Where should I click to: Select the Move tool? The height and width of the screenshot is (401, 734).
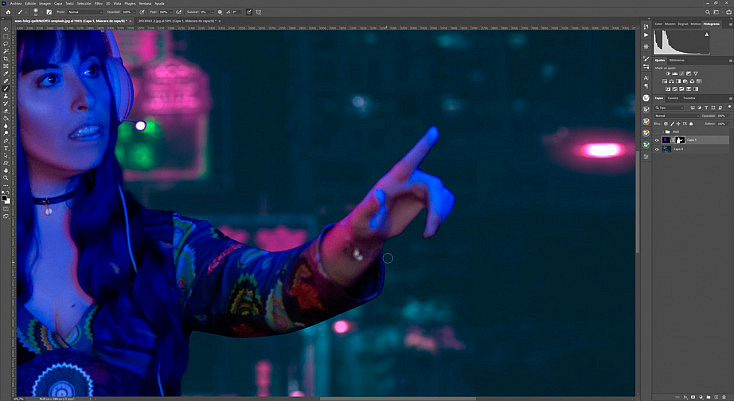pos(6,29)
